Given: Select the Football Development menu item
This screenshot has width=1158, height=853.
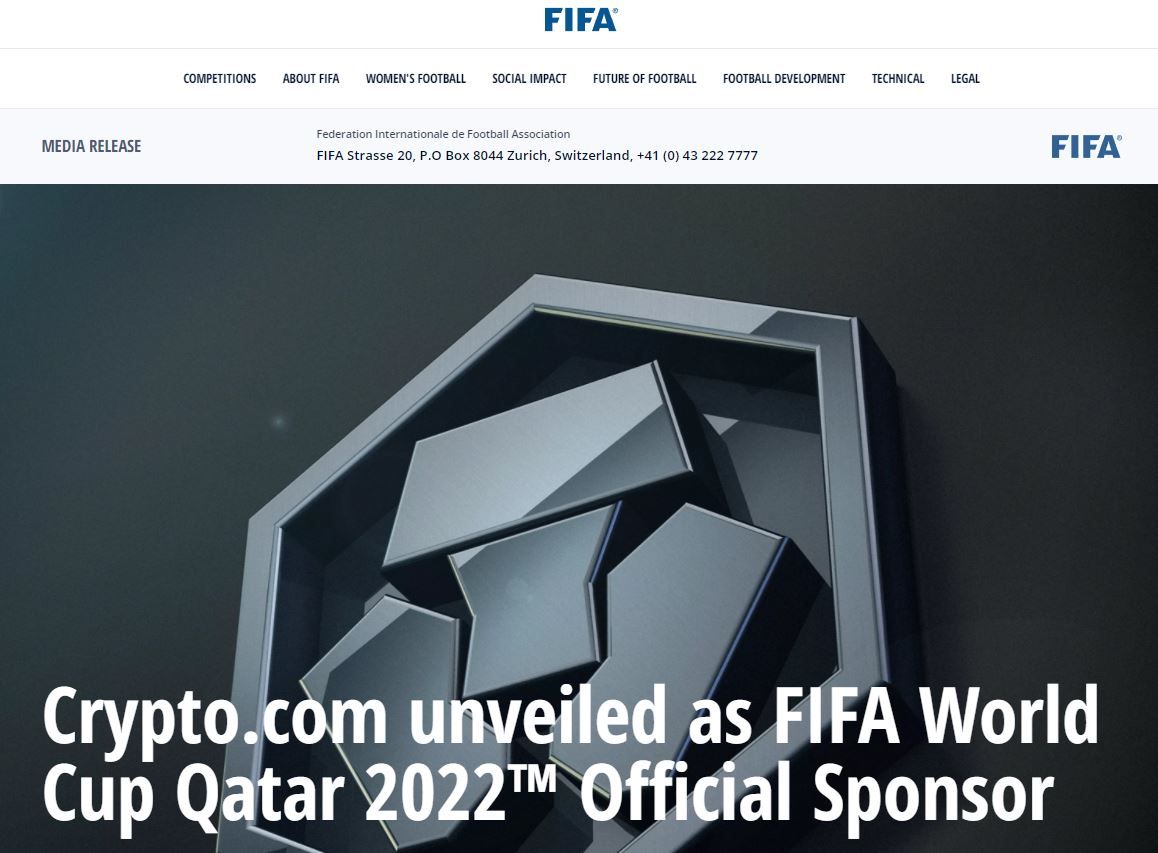Looking at the screenshot, I should (x=784, y=78).
